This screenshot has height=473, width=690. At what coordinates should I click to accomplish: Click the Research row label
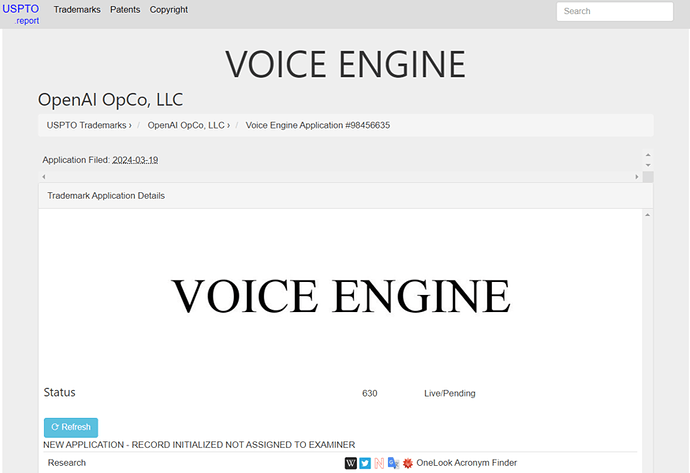[x=67, y=463]
